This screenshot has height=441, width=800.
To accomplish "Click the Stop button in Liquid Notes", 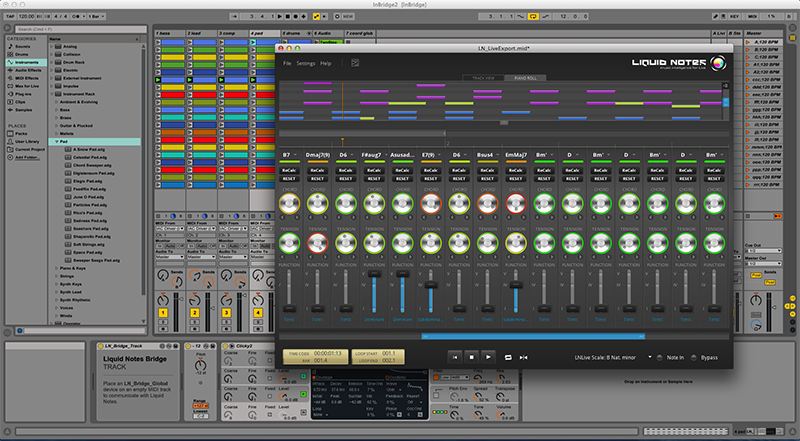I will (x=471, y=356).
